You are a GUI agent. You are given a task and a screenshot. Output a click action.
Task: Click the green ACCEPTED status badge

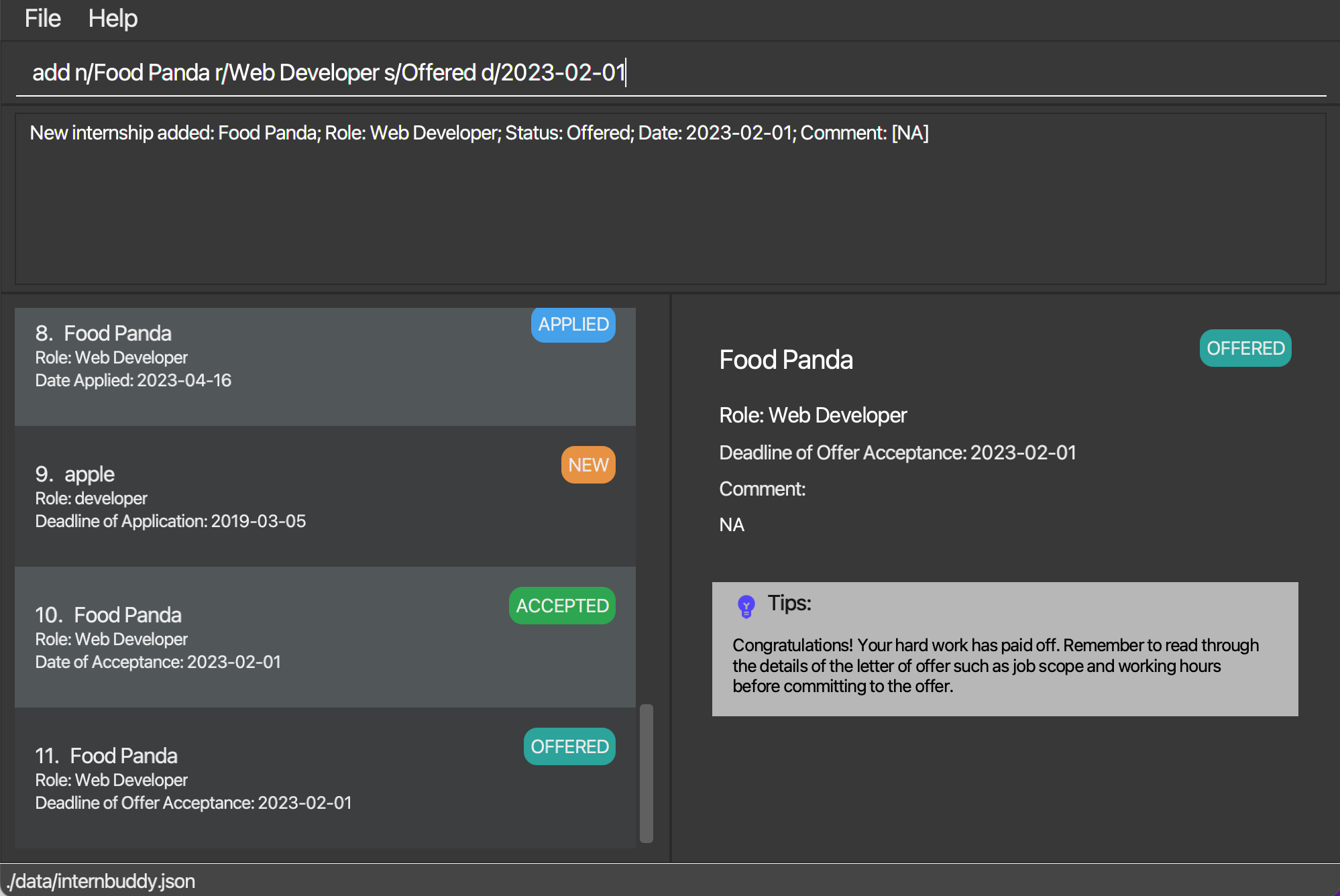click(562, 606)
